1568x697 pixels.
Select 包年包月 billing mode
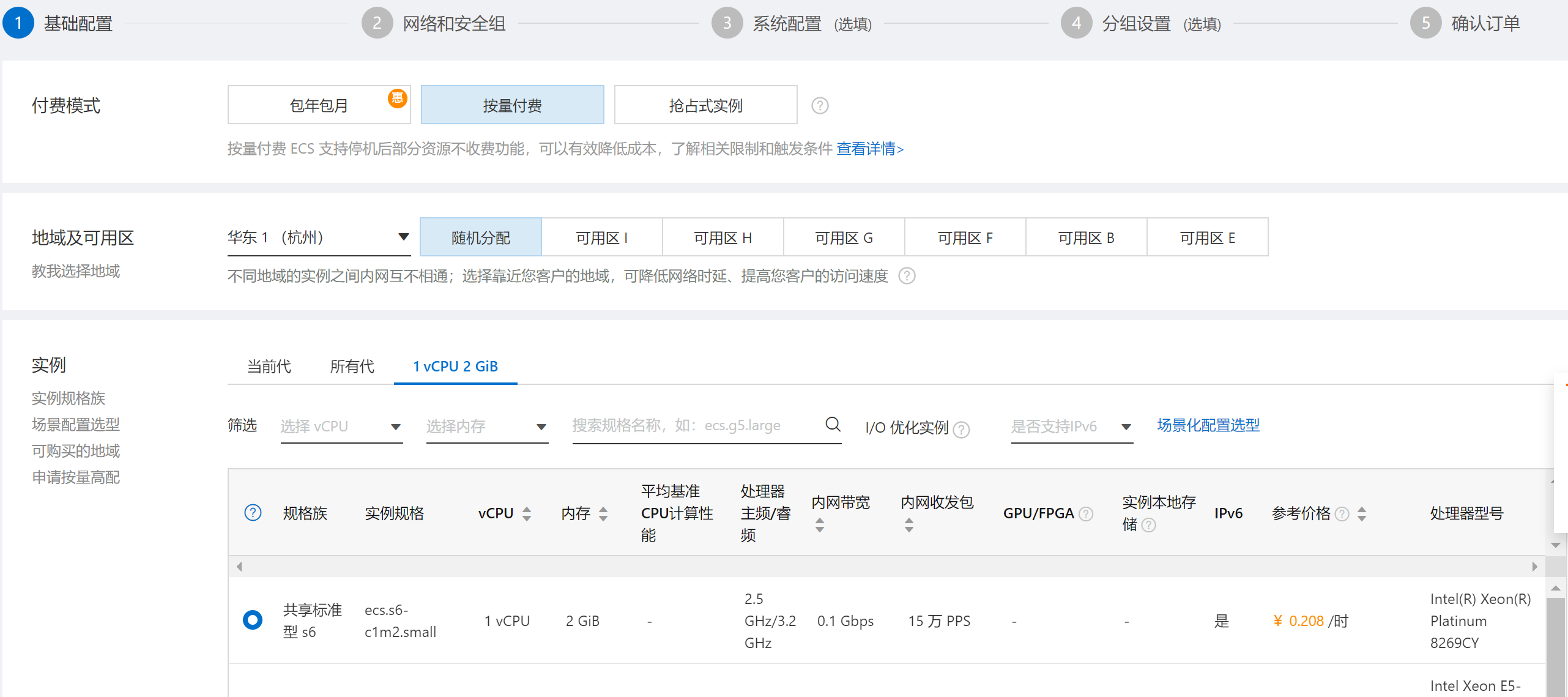click(x=319, y=105)
